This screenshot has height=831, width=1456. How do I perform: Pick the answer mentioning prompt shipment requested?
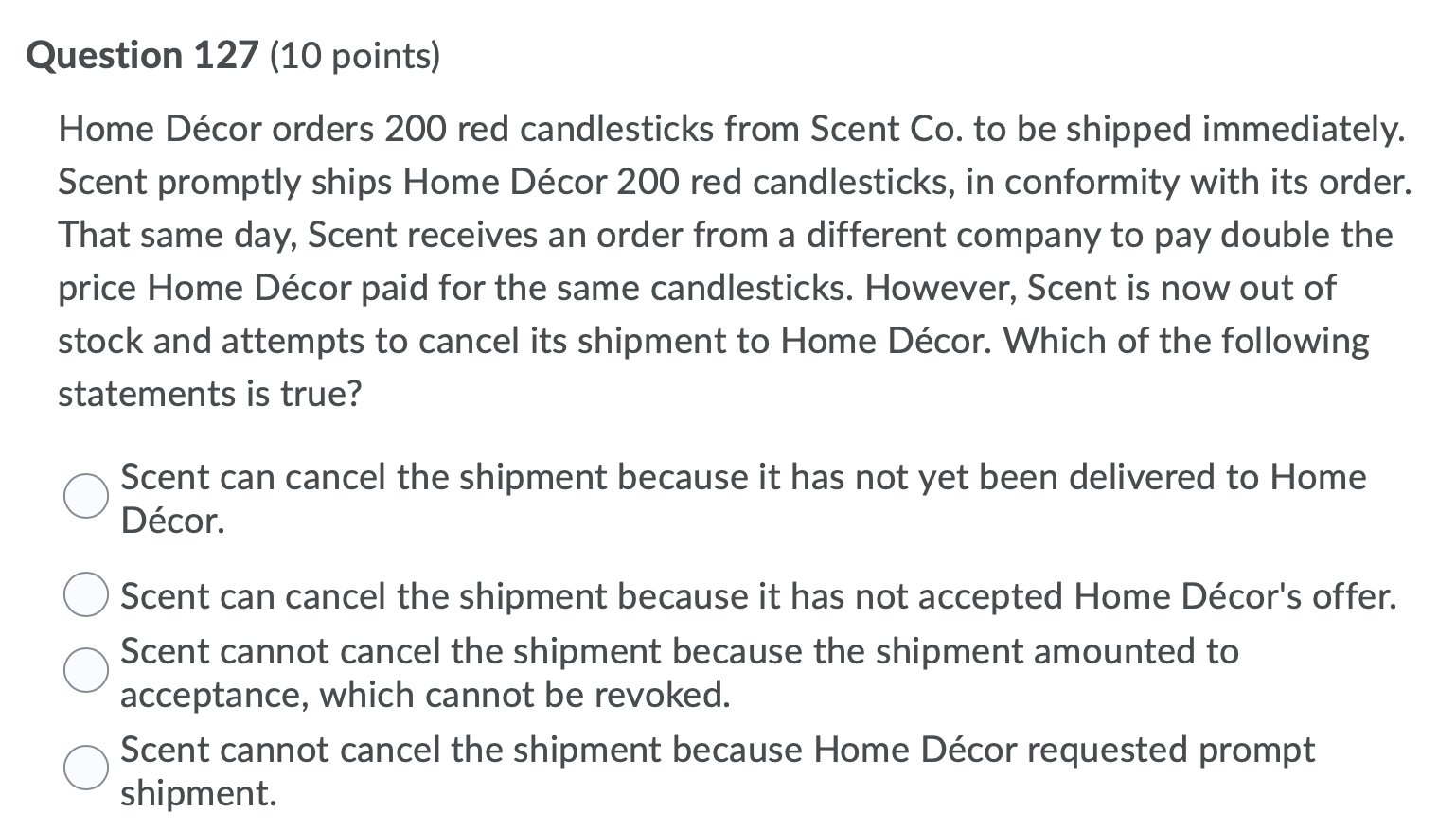pos(85,769)
